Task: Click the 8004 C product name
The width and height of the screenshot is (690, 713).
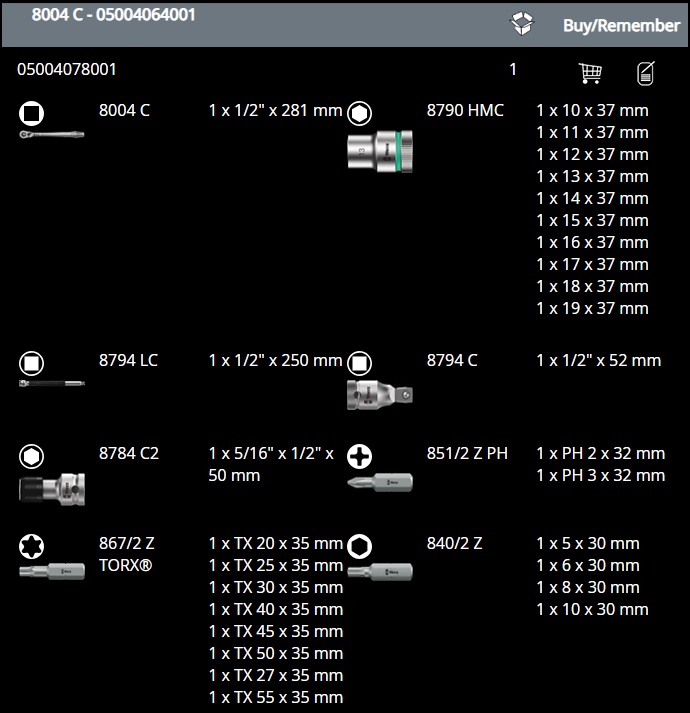Action: [x=124, y=110]
